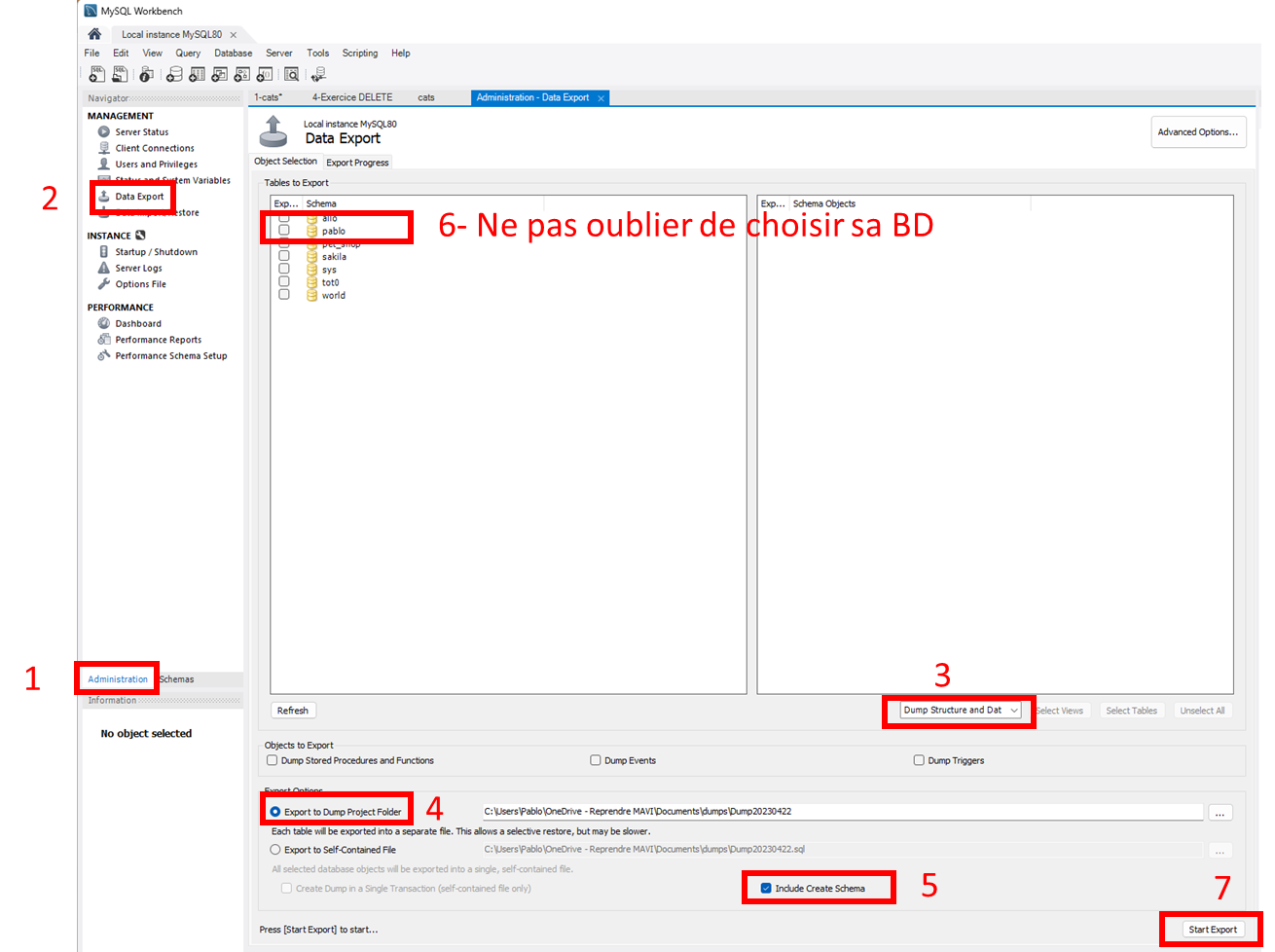1275x952 pixels.
Task: Check the tot0 schema export checkbox
Action: point(284,281)
